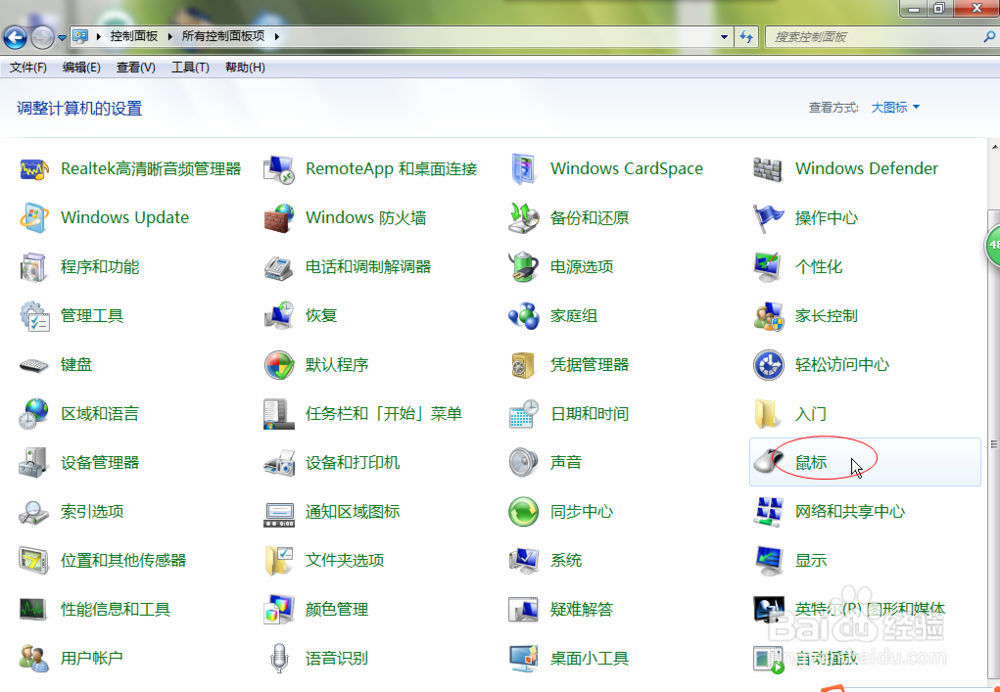
Task: Open the 显示 link
Action: [811, 560]
